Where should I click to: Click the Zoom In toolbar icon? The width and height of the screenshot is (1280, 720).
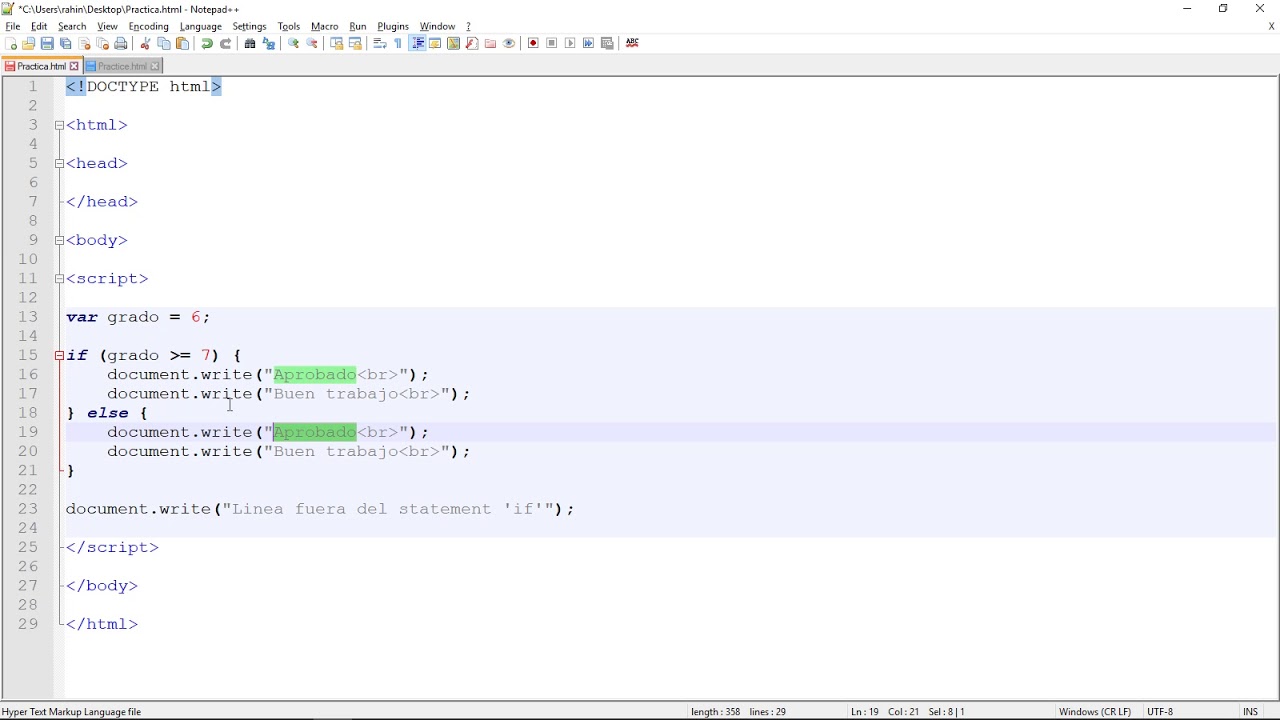click(293, 43)
